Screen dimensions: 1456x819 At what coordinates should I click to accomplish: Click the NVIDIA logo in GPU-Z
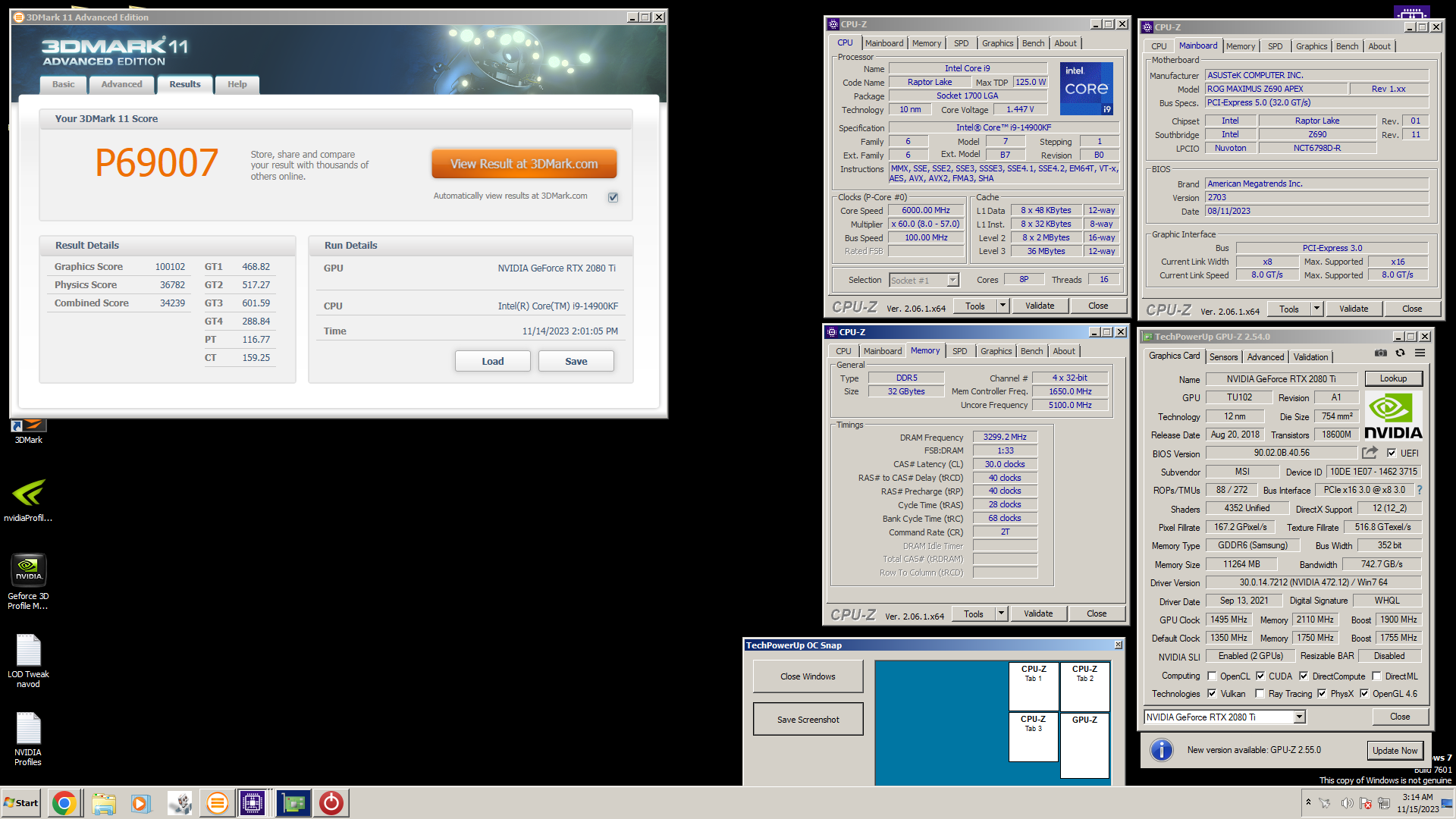pyautogui.click(x=1393, y=416)
